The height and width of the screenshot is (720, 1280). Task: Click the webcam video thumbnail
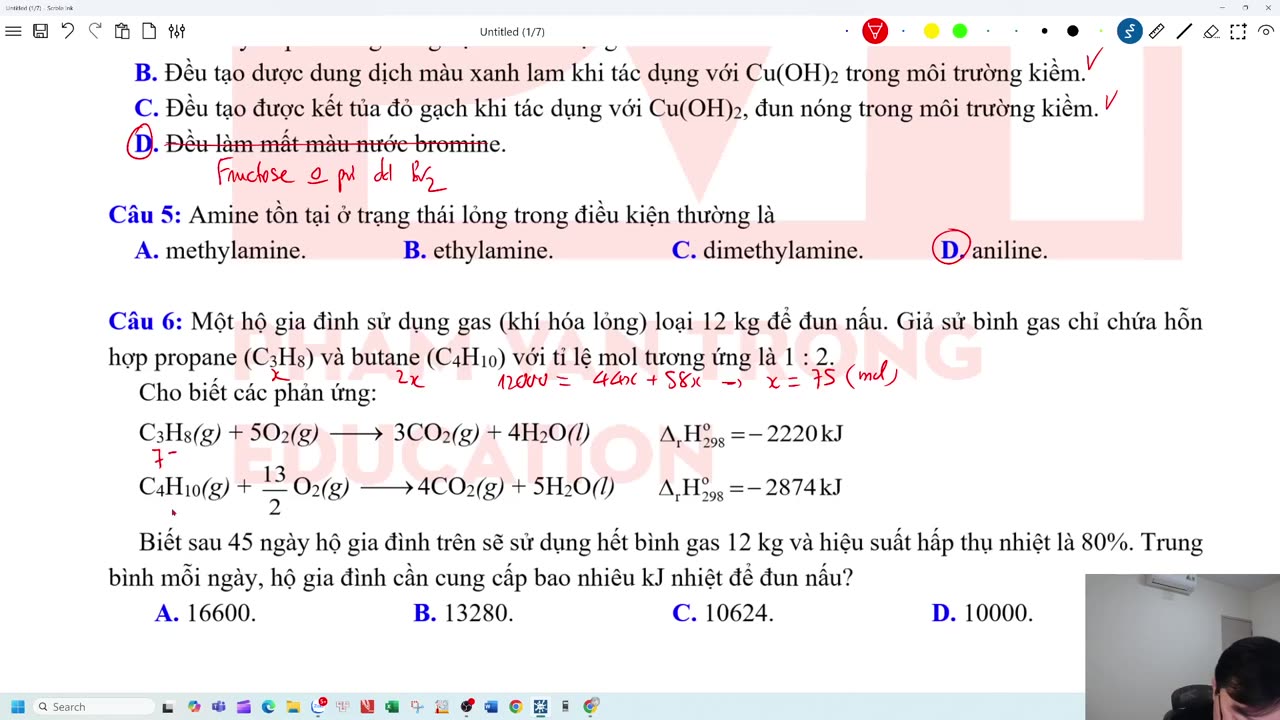click(x=1182, y=647)
